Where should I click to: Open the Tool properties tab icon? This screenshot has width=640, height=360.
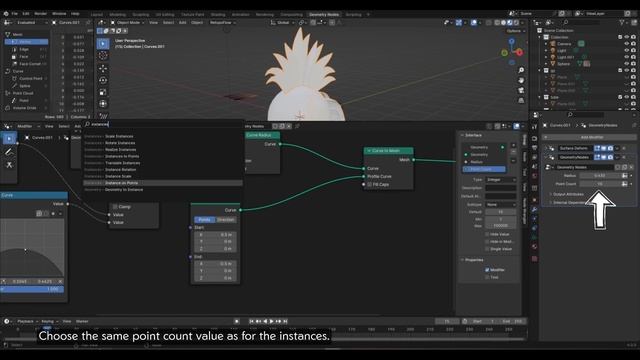point(534,127)
